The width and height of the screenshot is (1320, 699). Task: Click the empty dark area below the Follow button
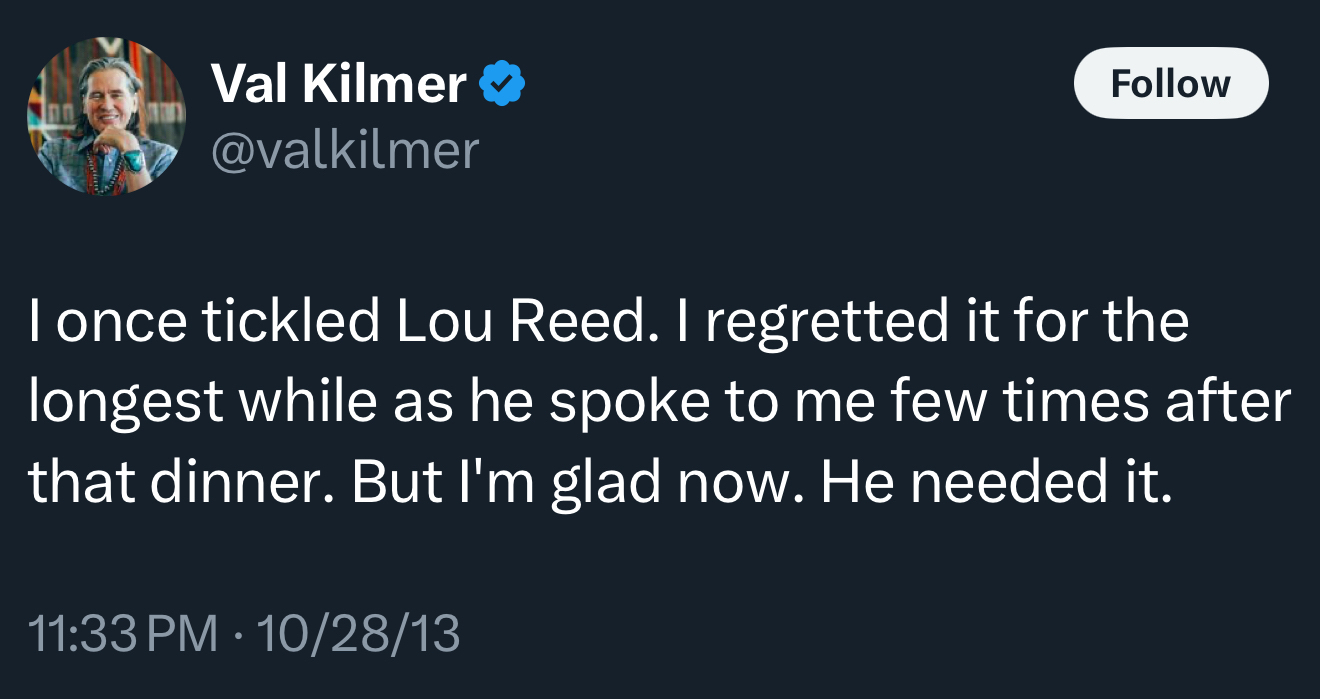(1171, 200)
